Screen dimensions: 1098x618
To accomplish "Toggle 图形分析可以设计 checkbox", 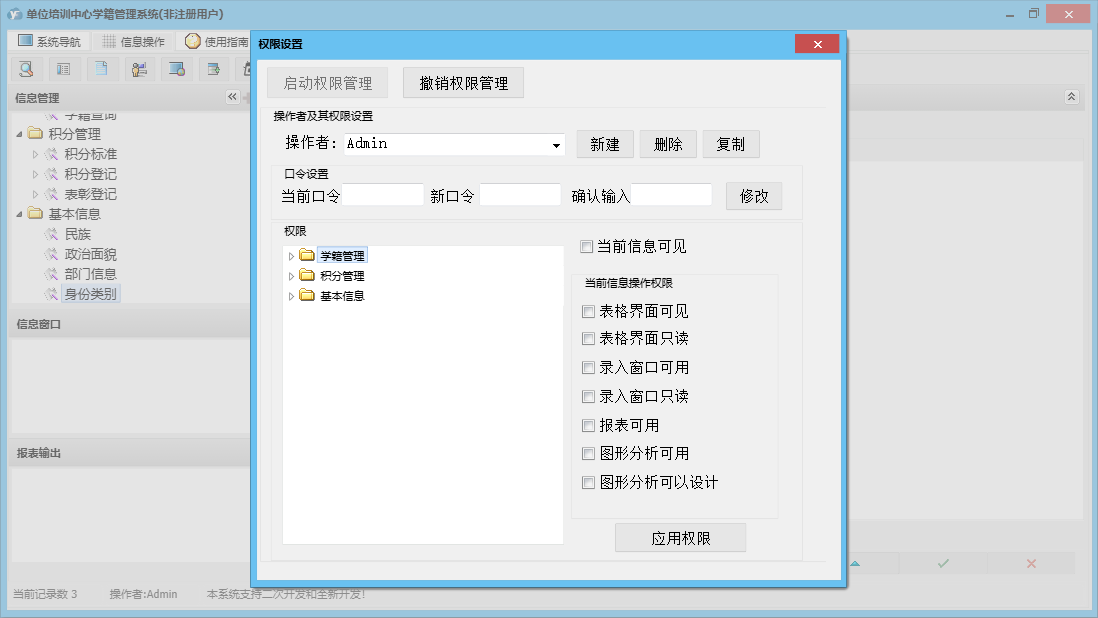I will tap(588, 482).
